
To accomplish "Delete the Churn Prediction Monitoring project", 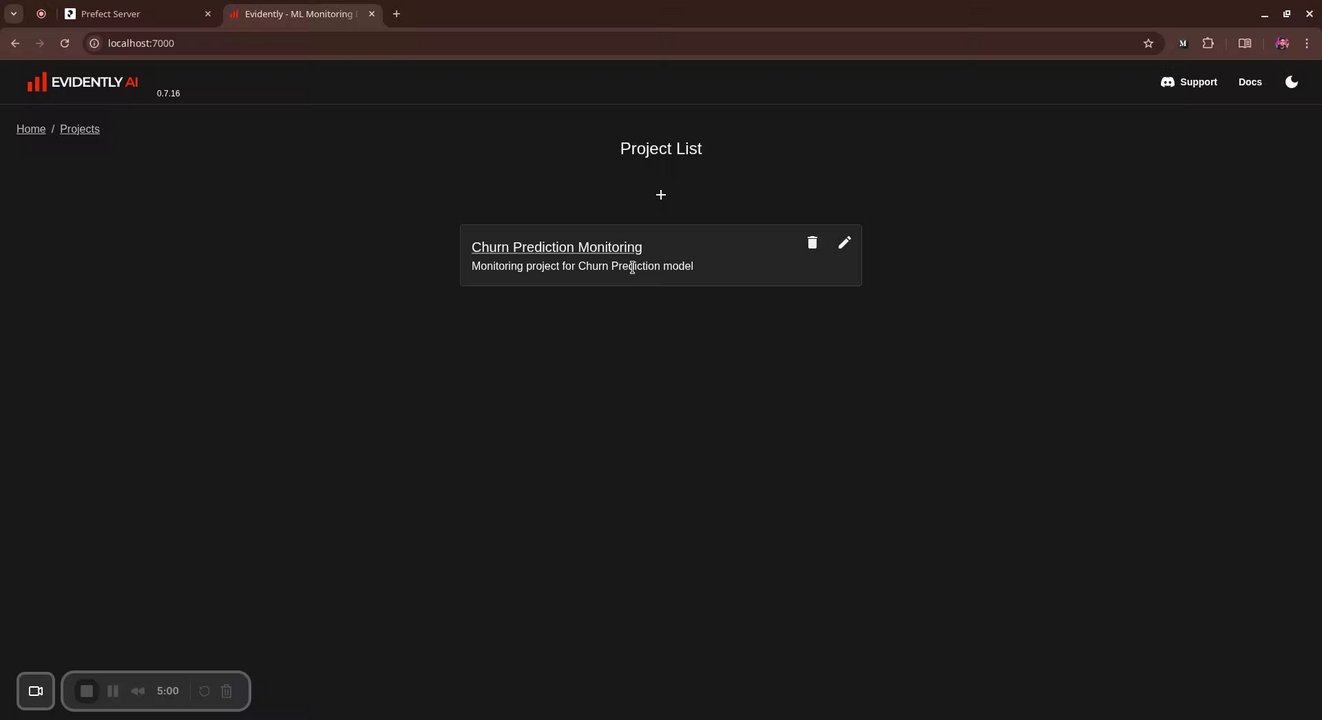I will pos(812,243).
